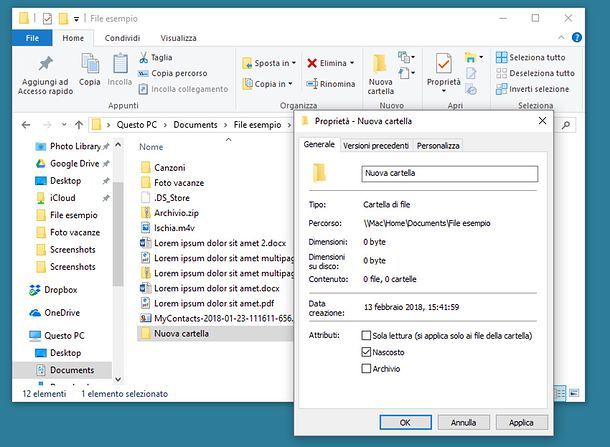610x447 pixels.
Task: Open the Copia in dropdown
Action: coord(268,84)
